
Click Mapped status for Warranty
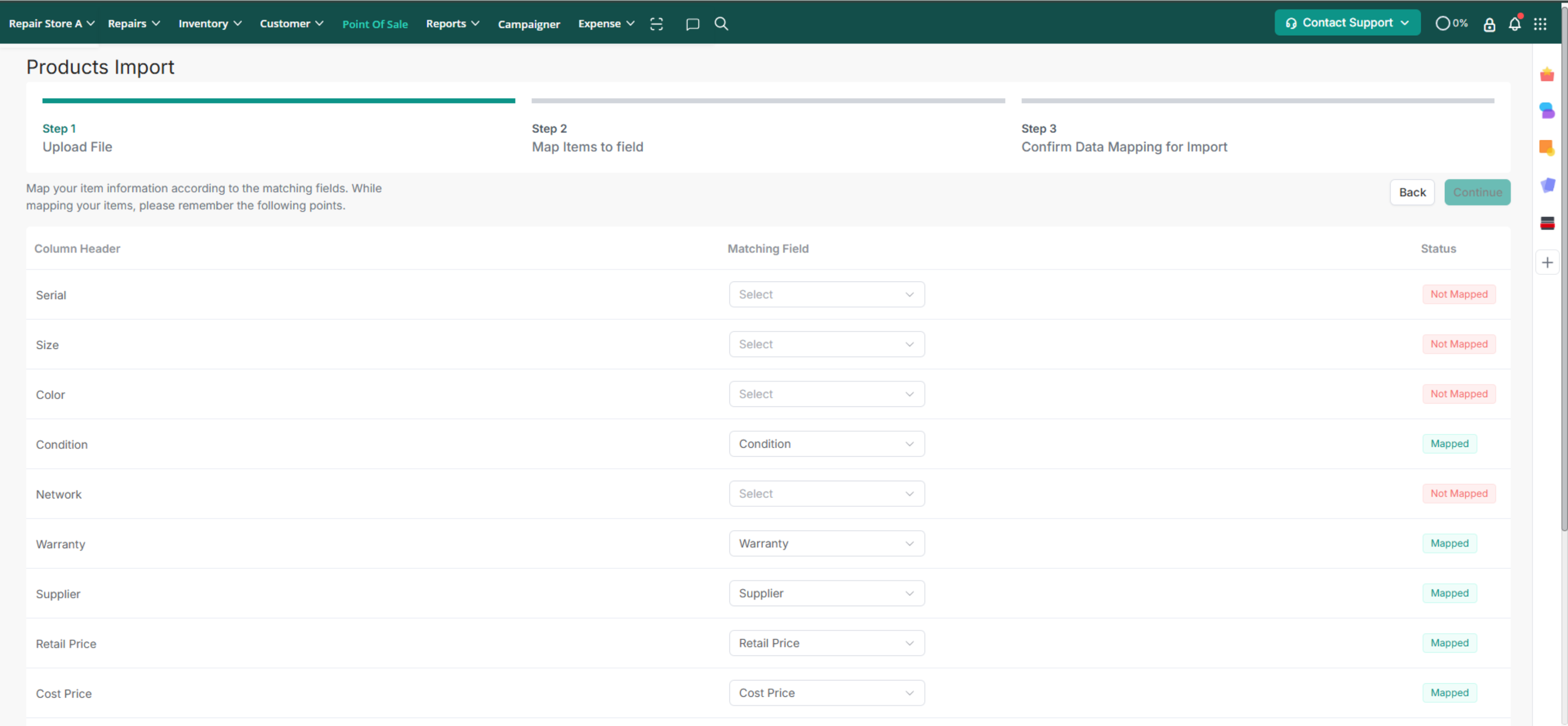pyautogui.click(x=1450, y=544)
